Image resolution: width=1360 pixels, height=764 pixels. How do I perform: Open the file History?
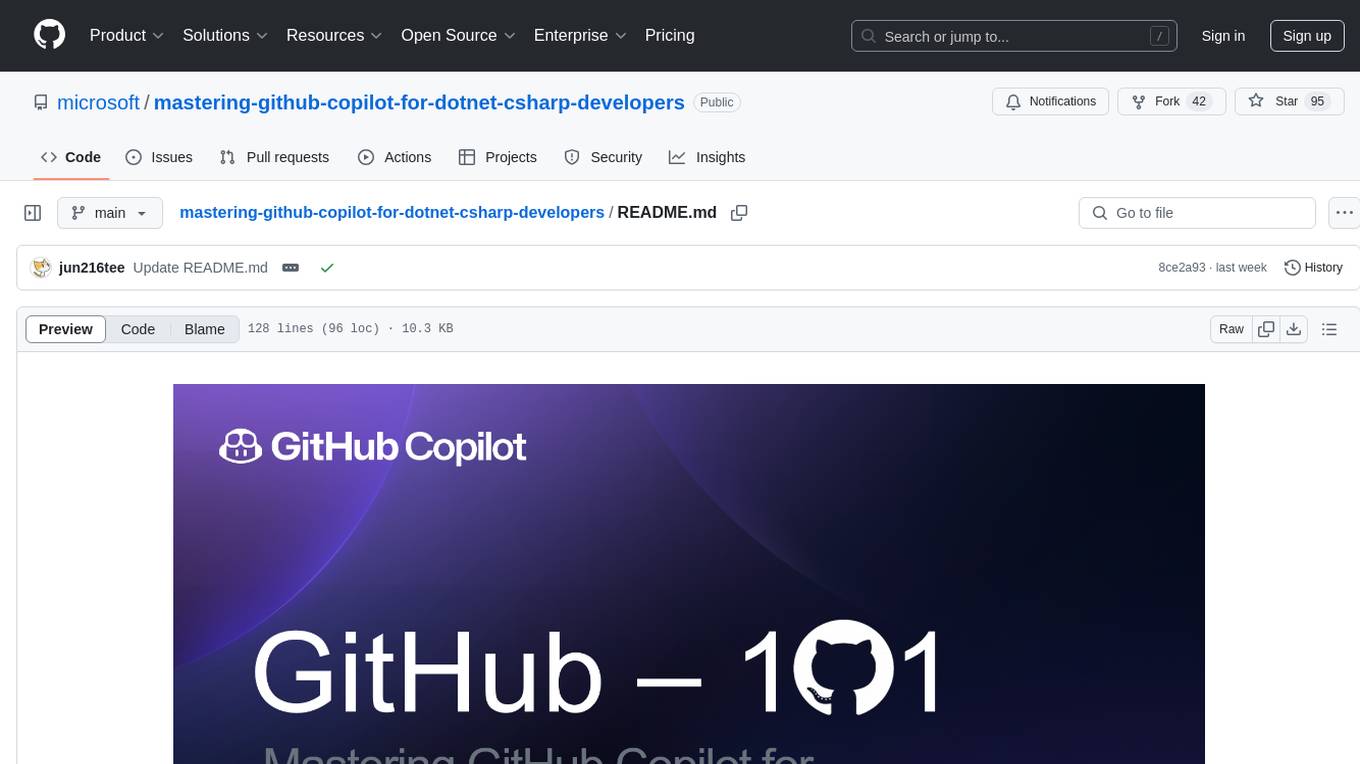1313,267
